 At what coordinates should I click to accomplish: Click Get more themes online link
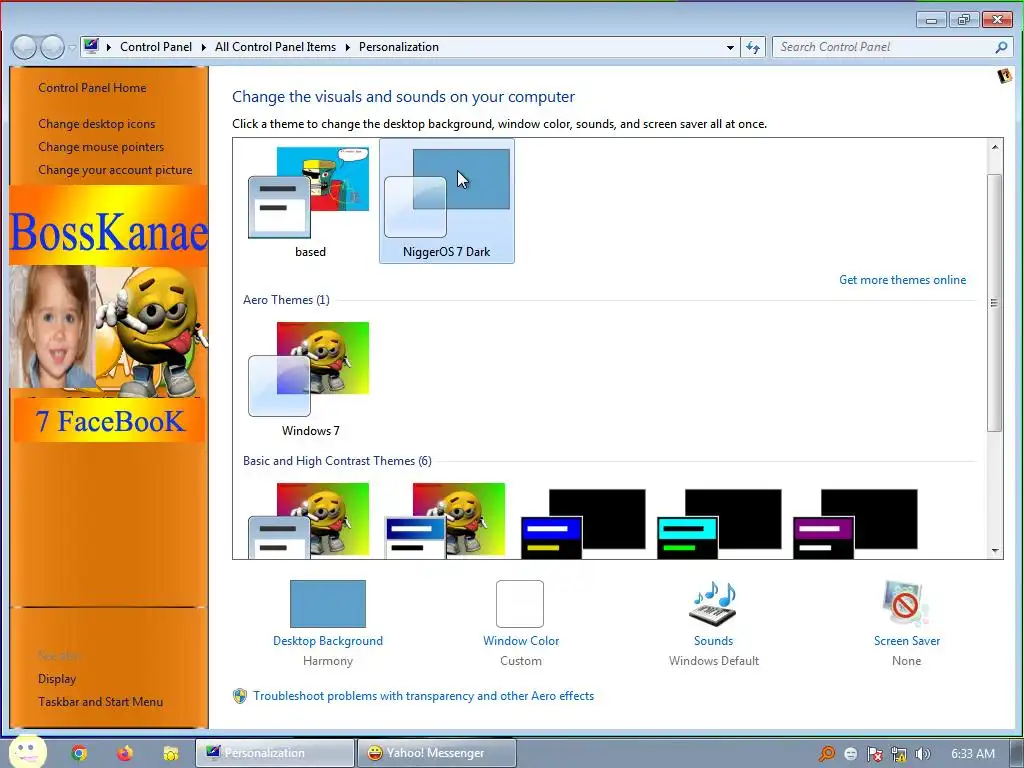point(903,280)
